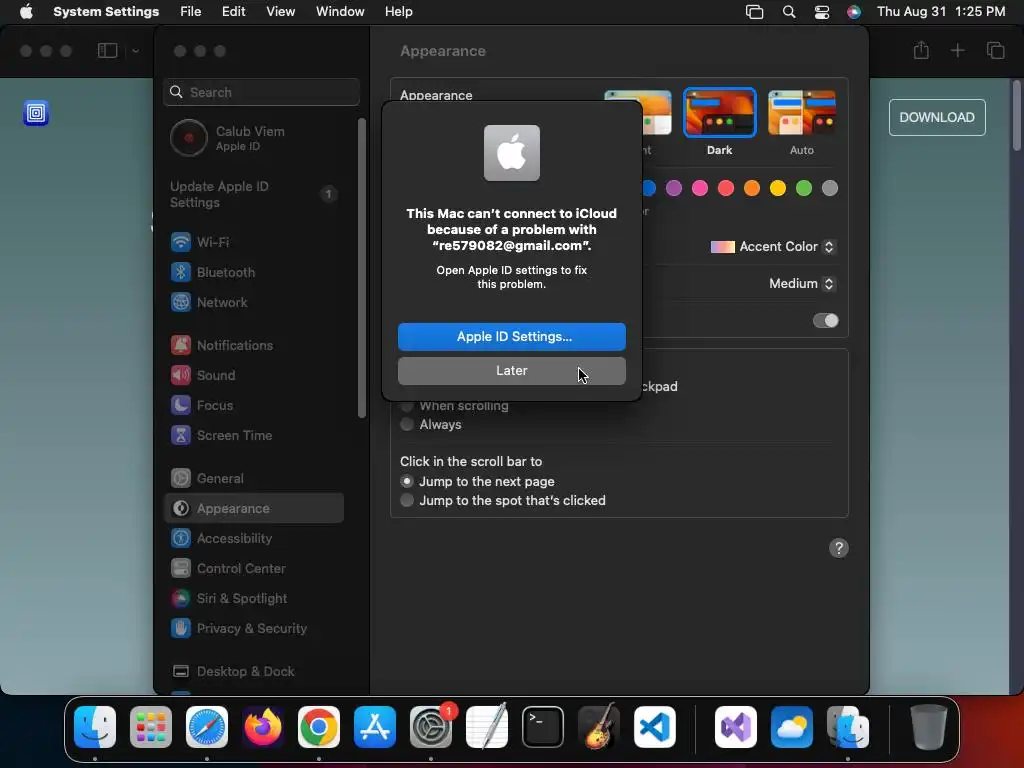Launch Firefox from the Dock
Screen dimensions: 1024x768
coord(263,726)
